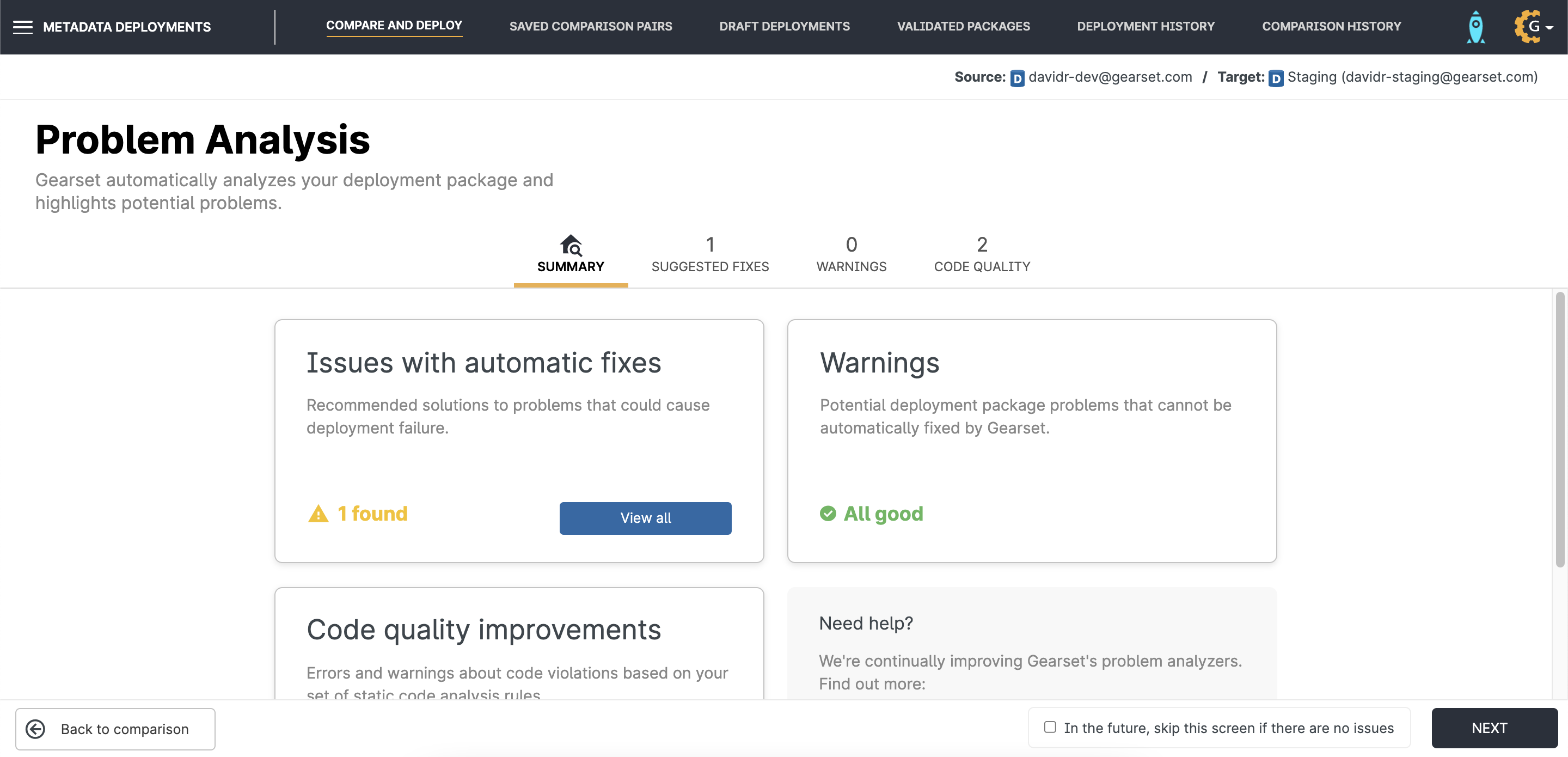
Task: Switch to Validated Packages
Action: 963,26
